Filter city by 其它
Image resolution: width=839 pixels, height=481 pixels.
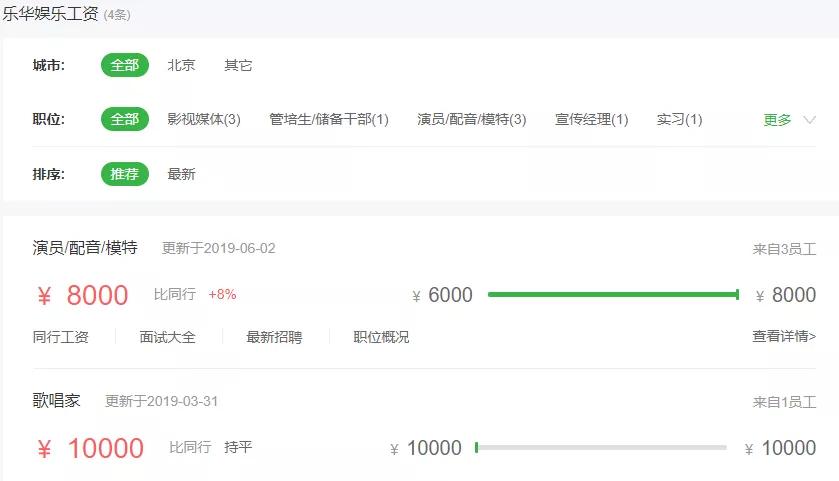(238, 65)
